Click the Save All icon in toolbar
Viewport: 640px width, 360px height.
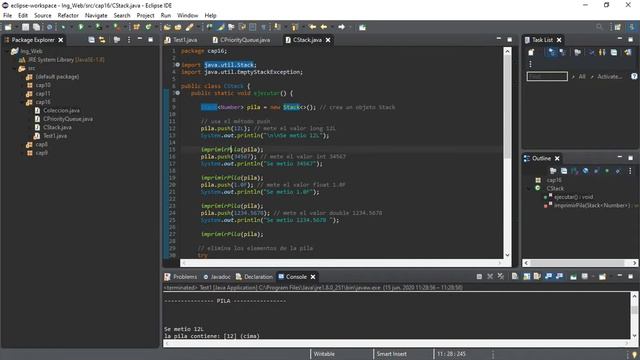pos(37,27)
